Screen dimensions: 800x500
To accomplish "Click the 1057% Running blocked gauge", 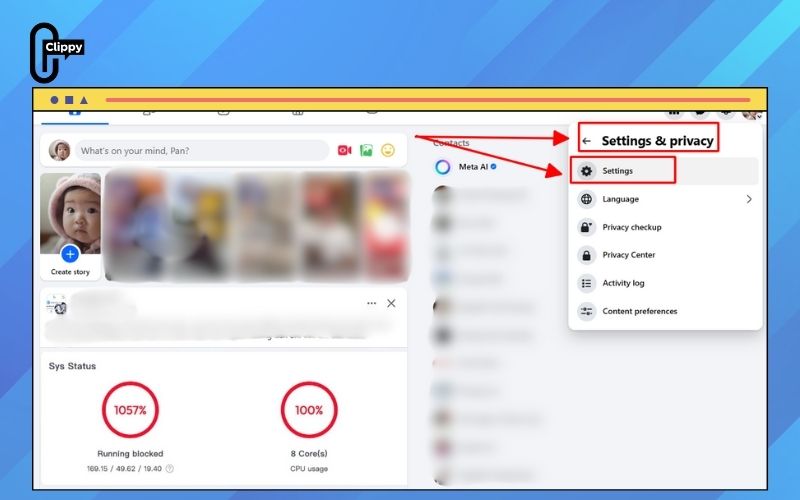I will pos(130,410).
